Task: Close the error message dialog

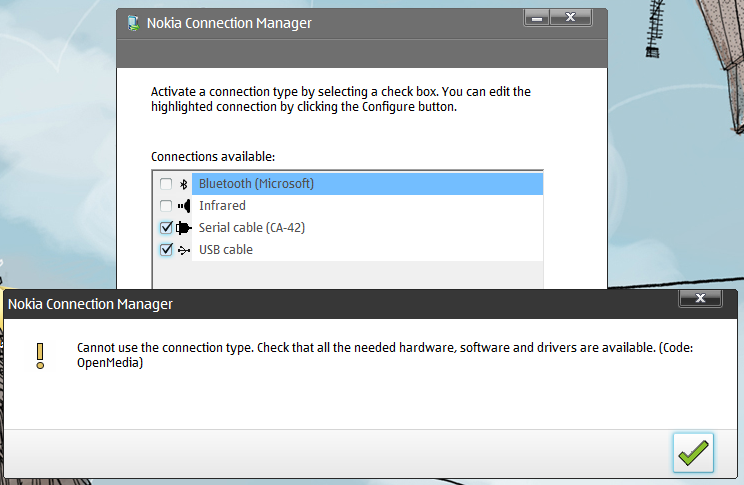Action: (700, 298)
